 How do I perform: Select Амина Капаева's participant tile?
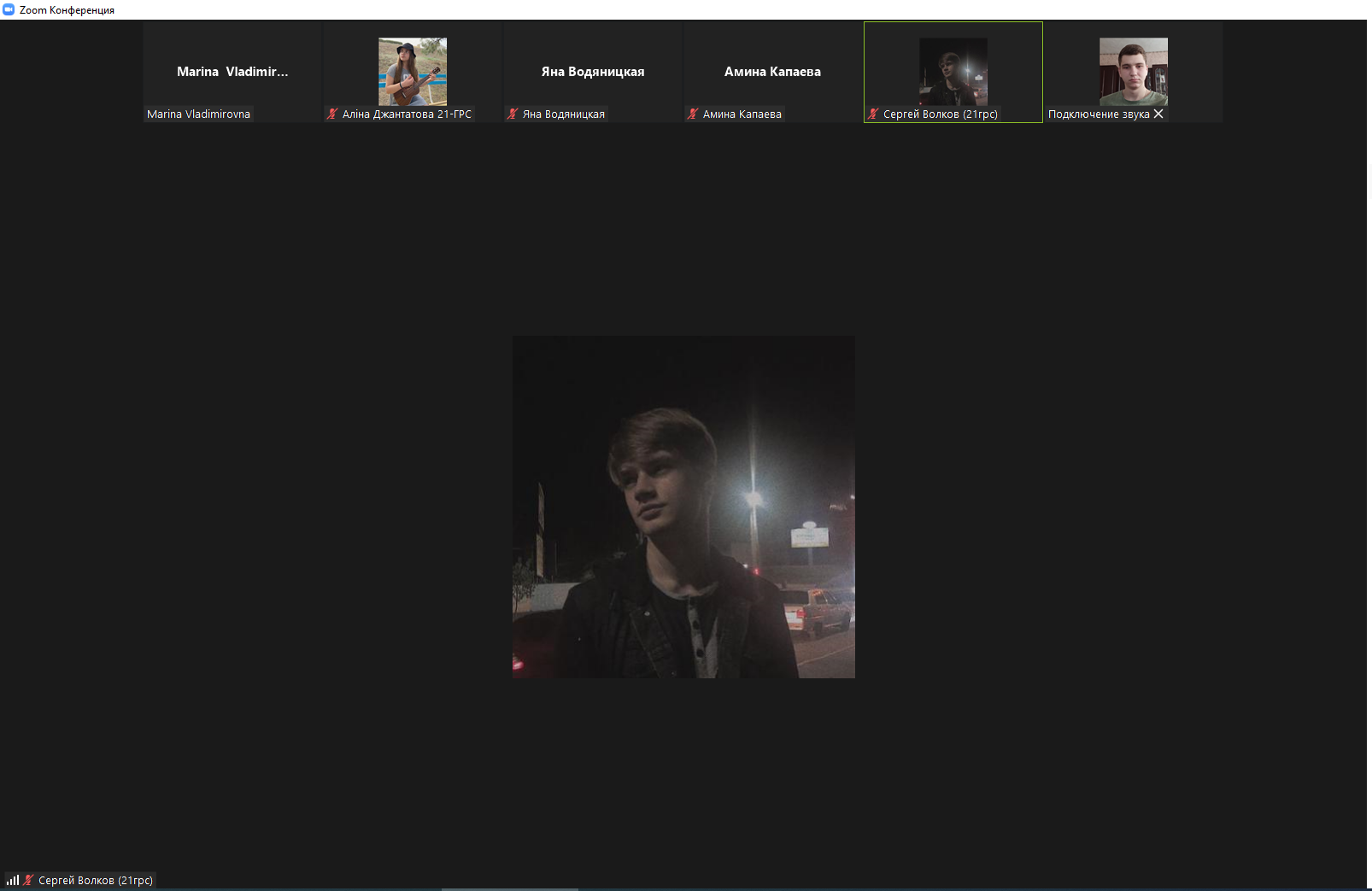pos(773,72)
